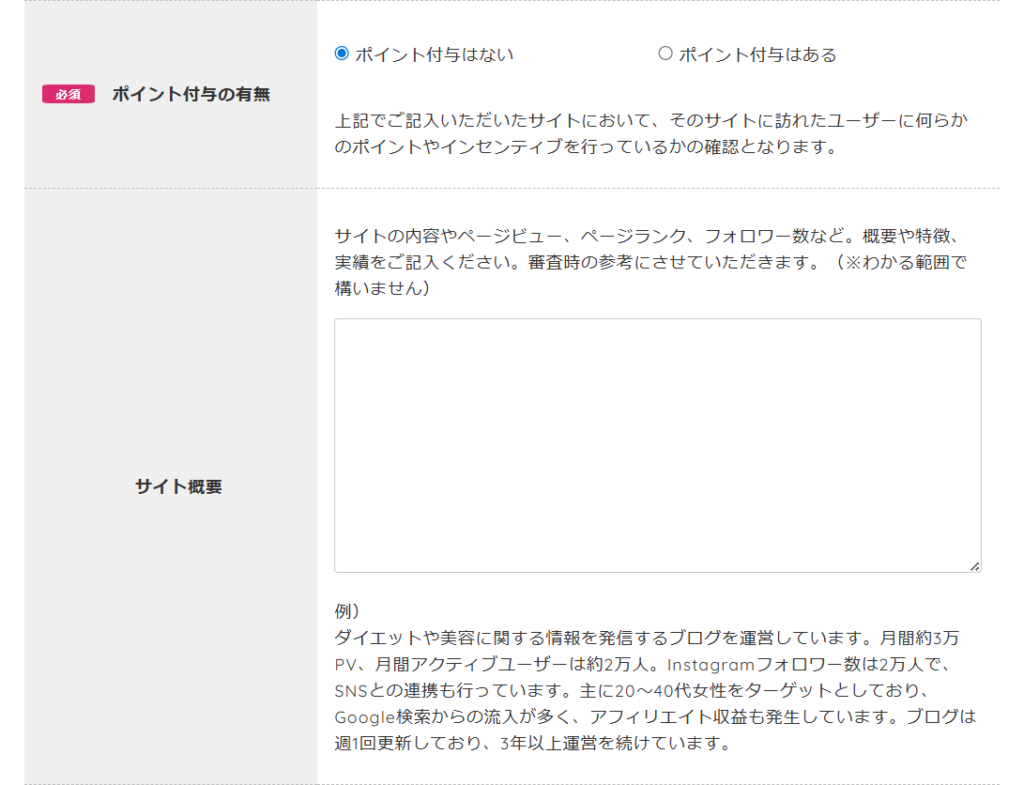Select the ポイント付与はある radio button
Viewport: 1024px width, 785px height.
tap(665, 54)
